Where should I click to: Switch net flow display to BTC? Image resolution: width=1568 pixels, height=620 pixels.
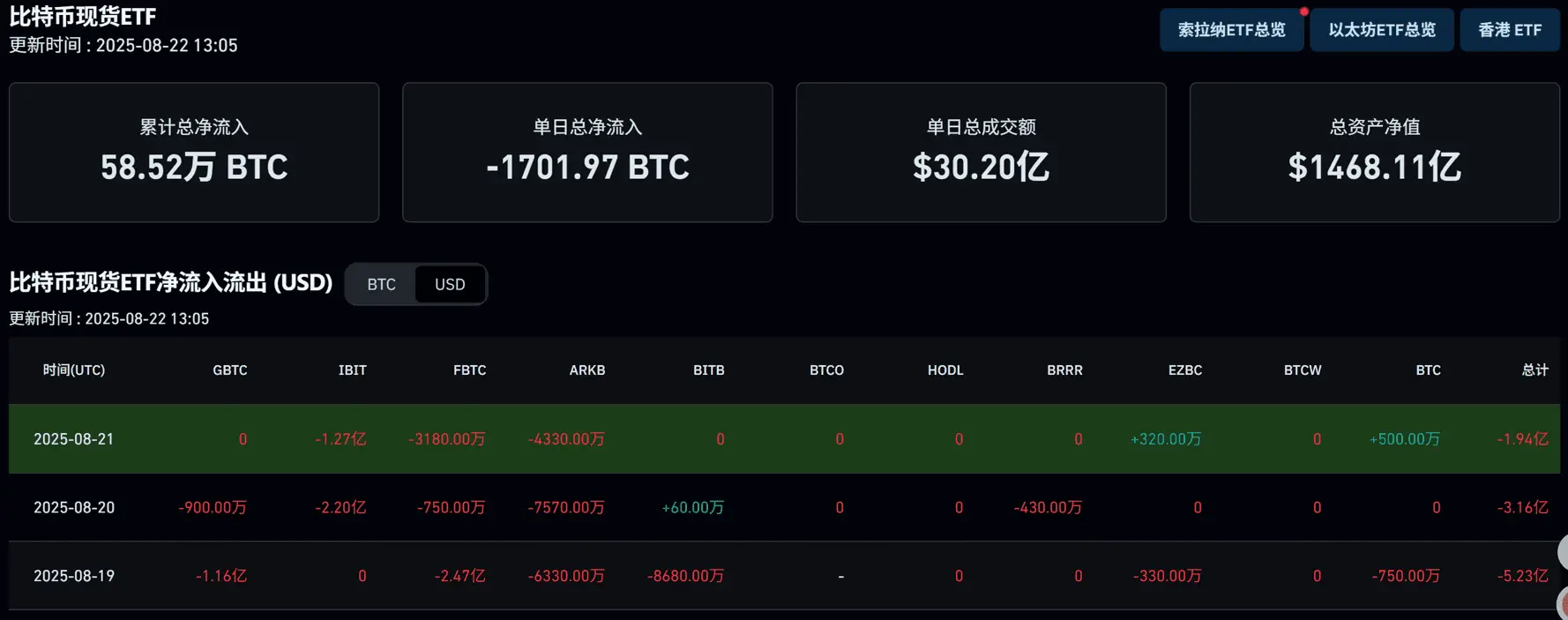[381, 284]
